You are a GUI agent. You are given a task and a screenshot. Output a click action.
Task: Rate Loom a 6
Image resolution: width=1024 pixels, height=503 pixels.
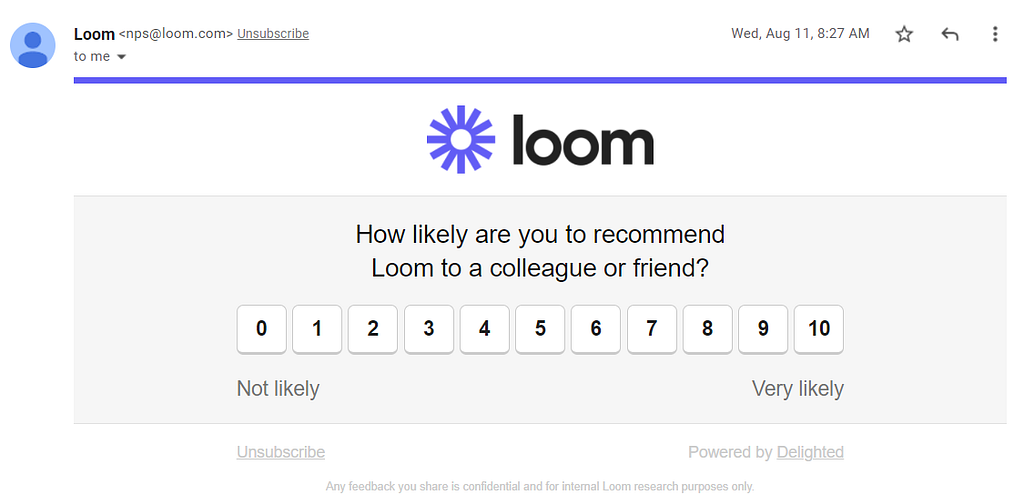[596, 329]
